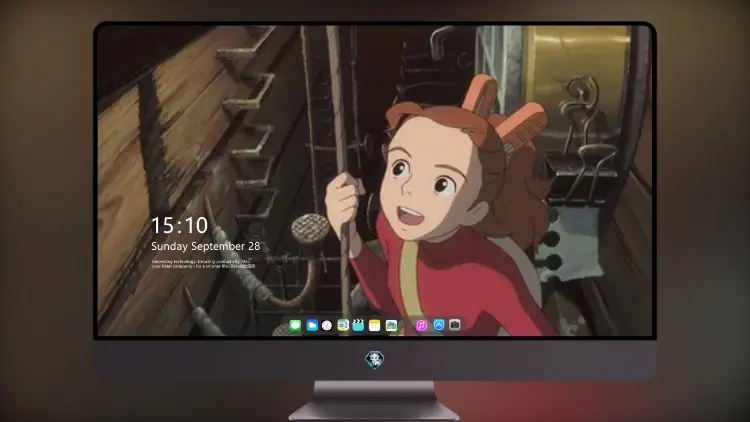The width and height of the screenshot is (750, 422).
Task: Open the Camera app in dock
Action: tap(454, 325)
